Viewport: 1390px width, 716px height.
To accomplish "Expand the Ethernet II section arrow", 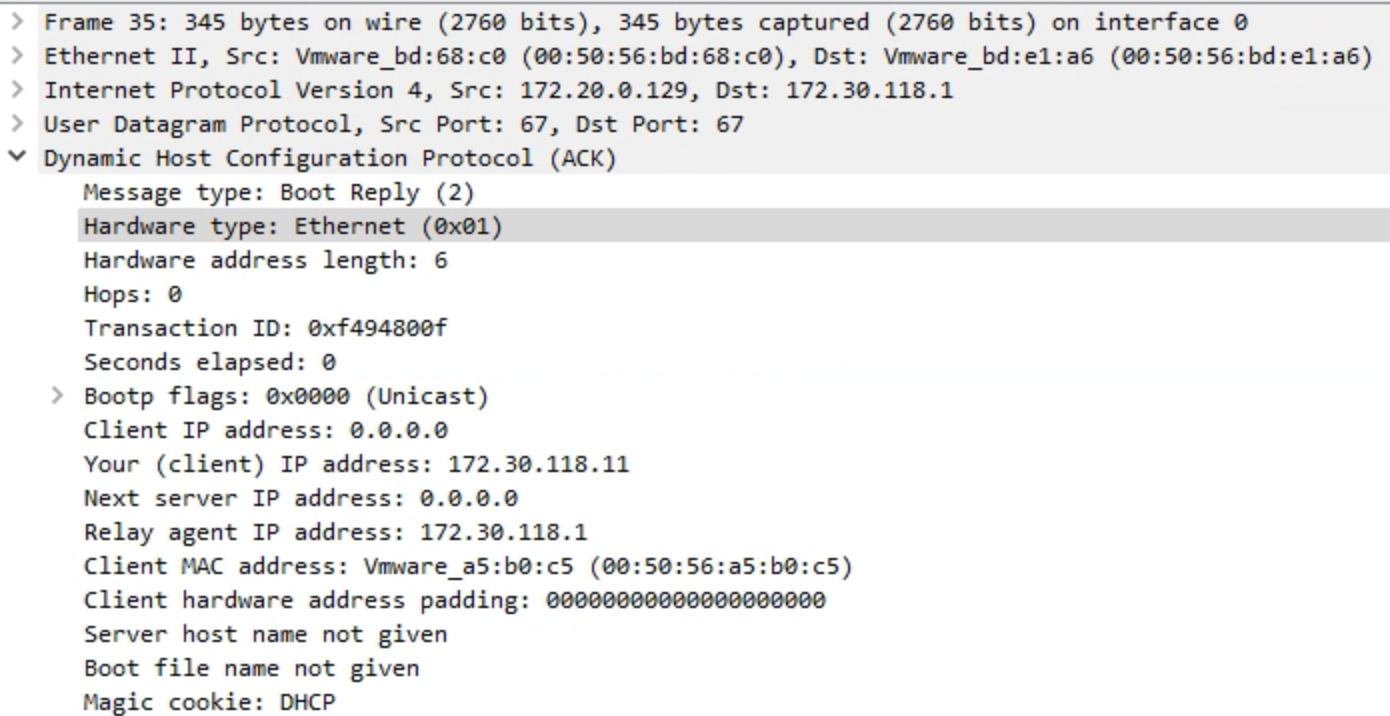I will pos(17,56).
